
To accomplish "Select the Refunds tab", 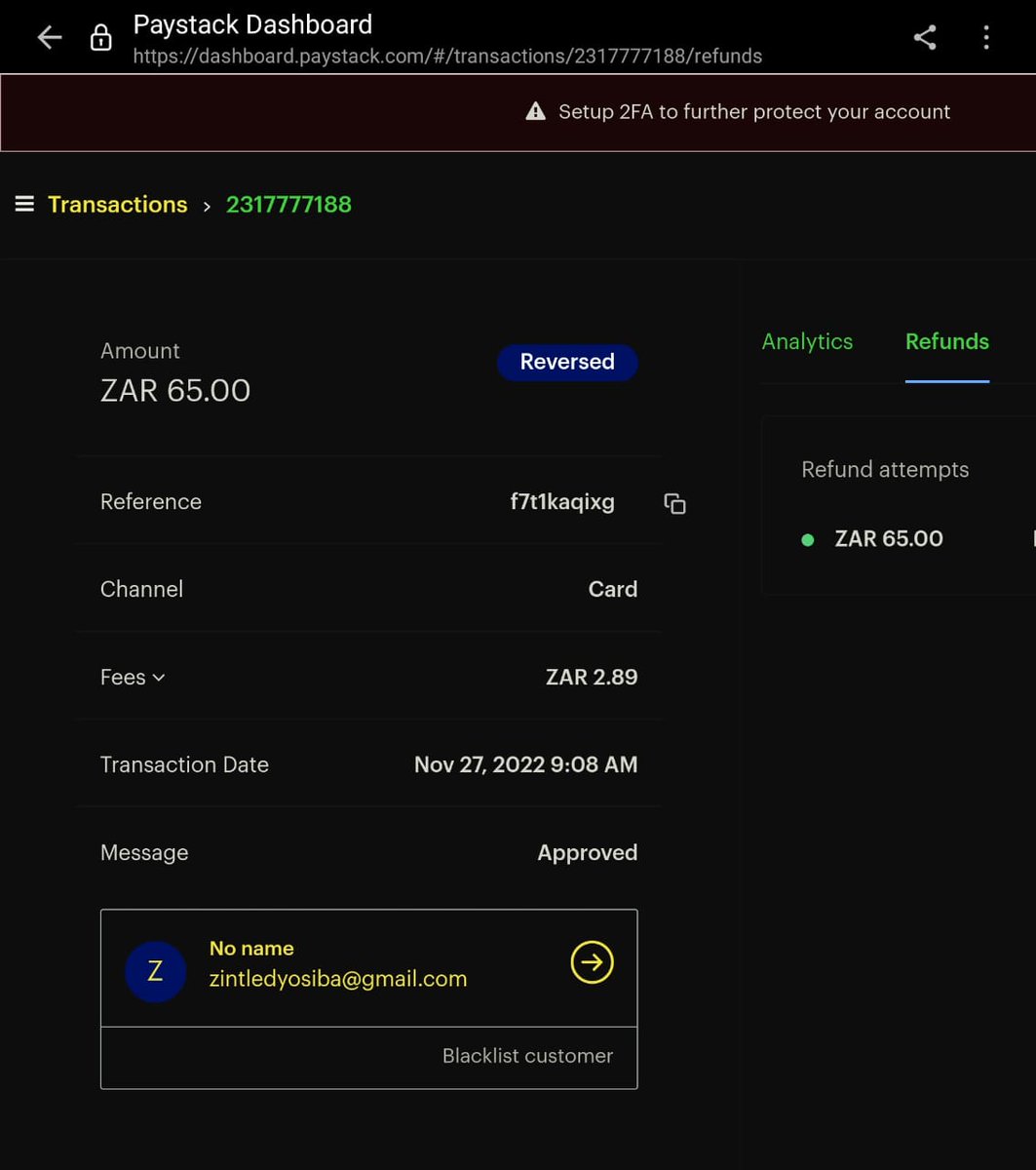I will [x=947, y=341].
